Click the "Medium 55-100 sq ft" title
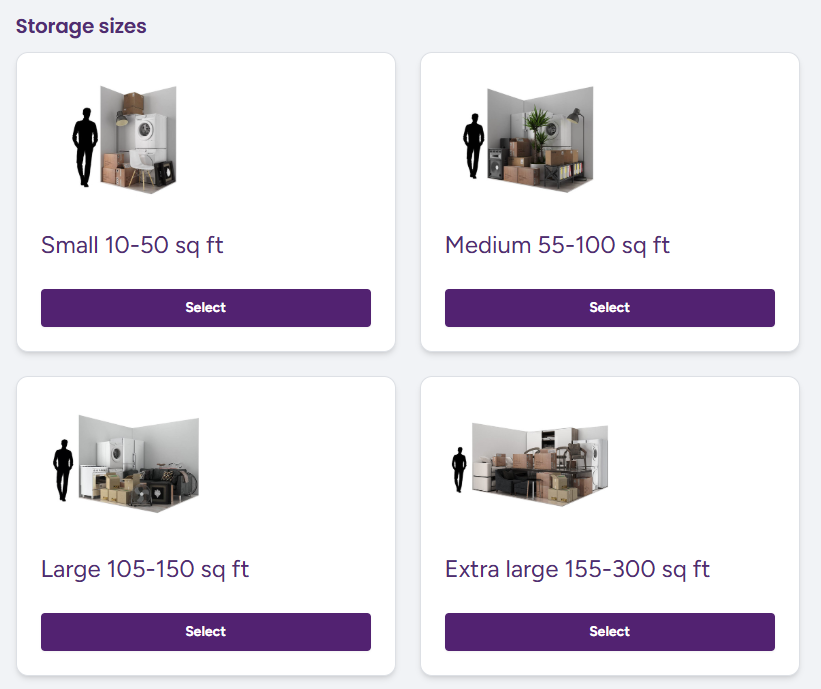Image resolution: width=821 pixels, height=689 pixels. pyautogui.click(x=557, y=245)
